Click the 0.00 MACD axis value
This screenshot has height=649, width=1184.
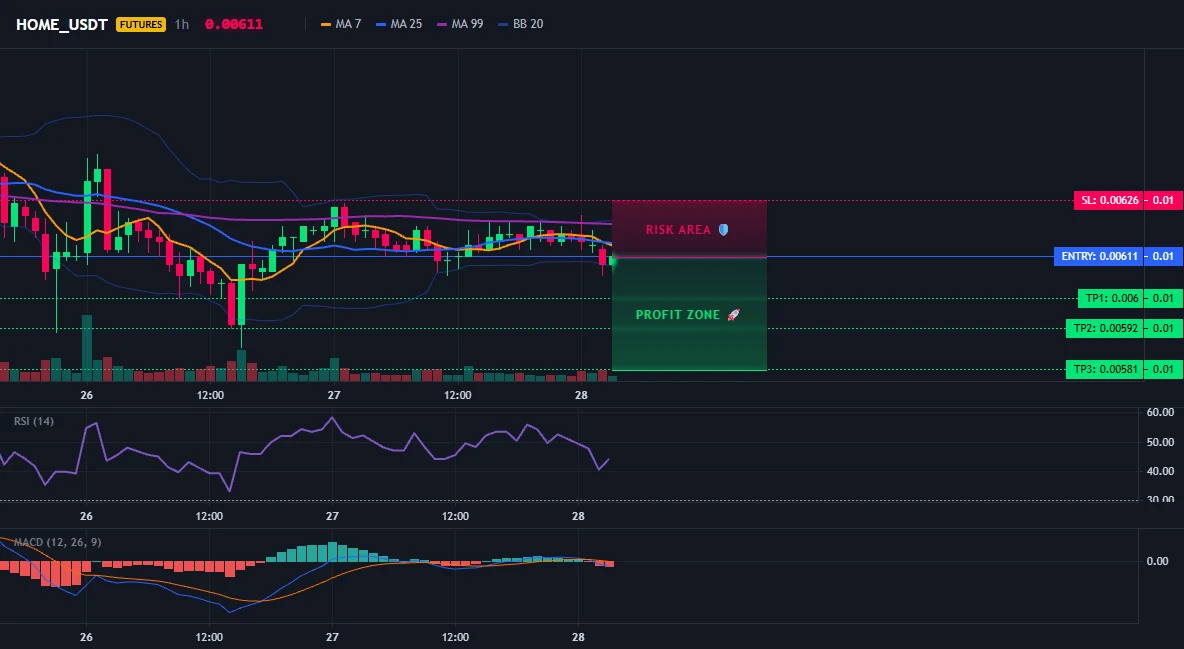point(1158,561)
